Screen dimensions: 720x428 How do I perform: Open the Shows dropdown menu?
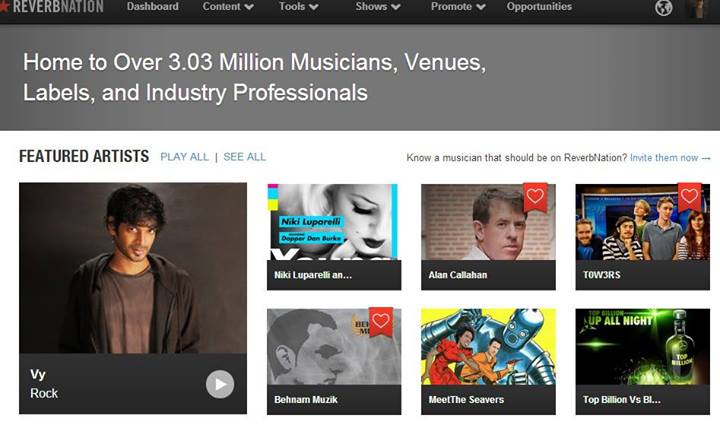point(377,7)
